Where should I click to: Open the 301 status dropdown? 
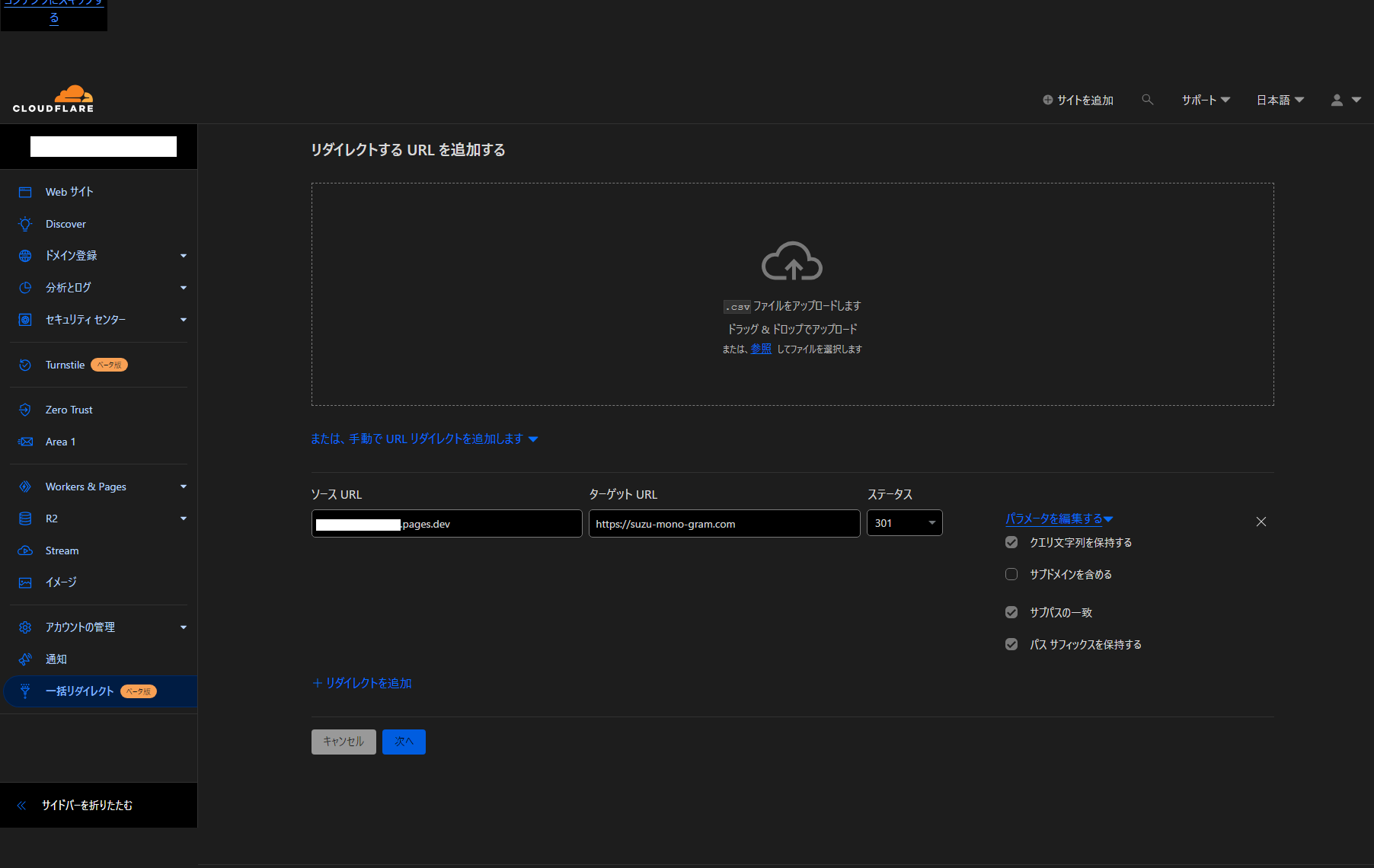click(x=904, y=523)
